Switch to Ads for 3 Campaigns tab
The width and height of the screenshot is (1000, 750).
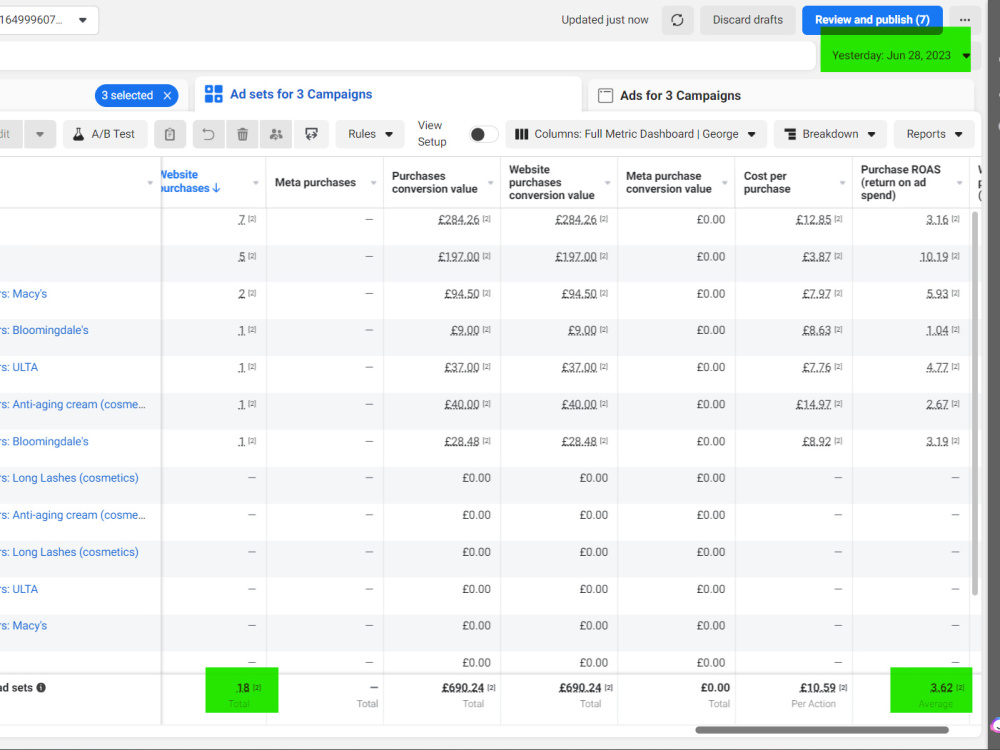click(x=781, y=96)
